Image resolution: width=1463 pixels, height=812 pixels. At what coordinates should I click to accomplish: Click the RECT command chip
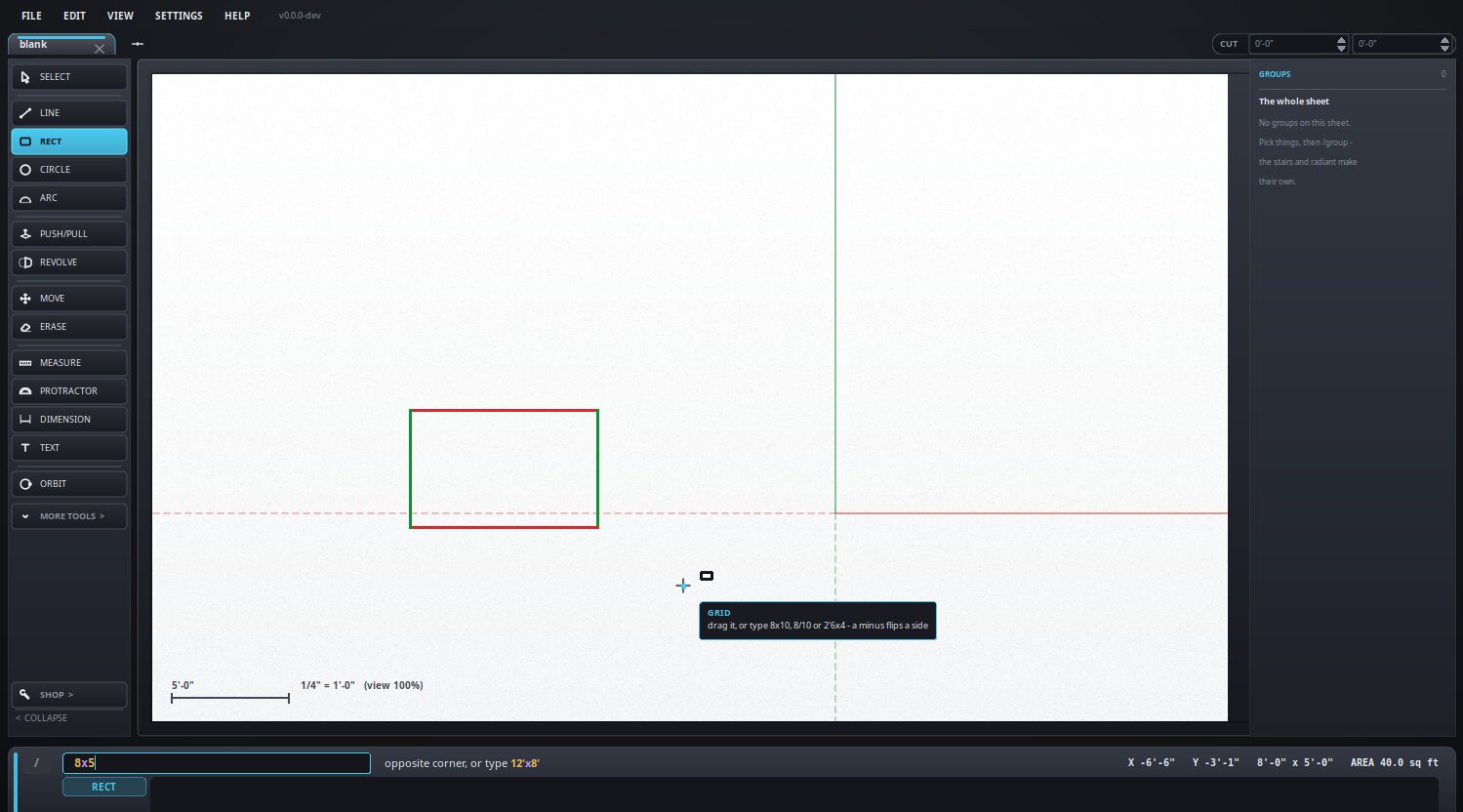pos(104,787)
